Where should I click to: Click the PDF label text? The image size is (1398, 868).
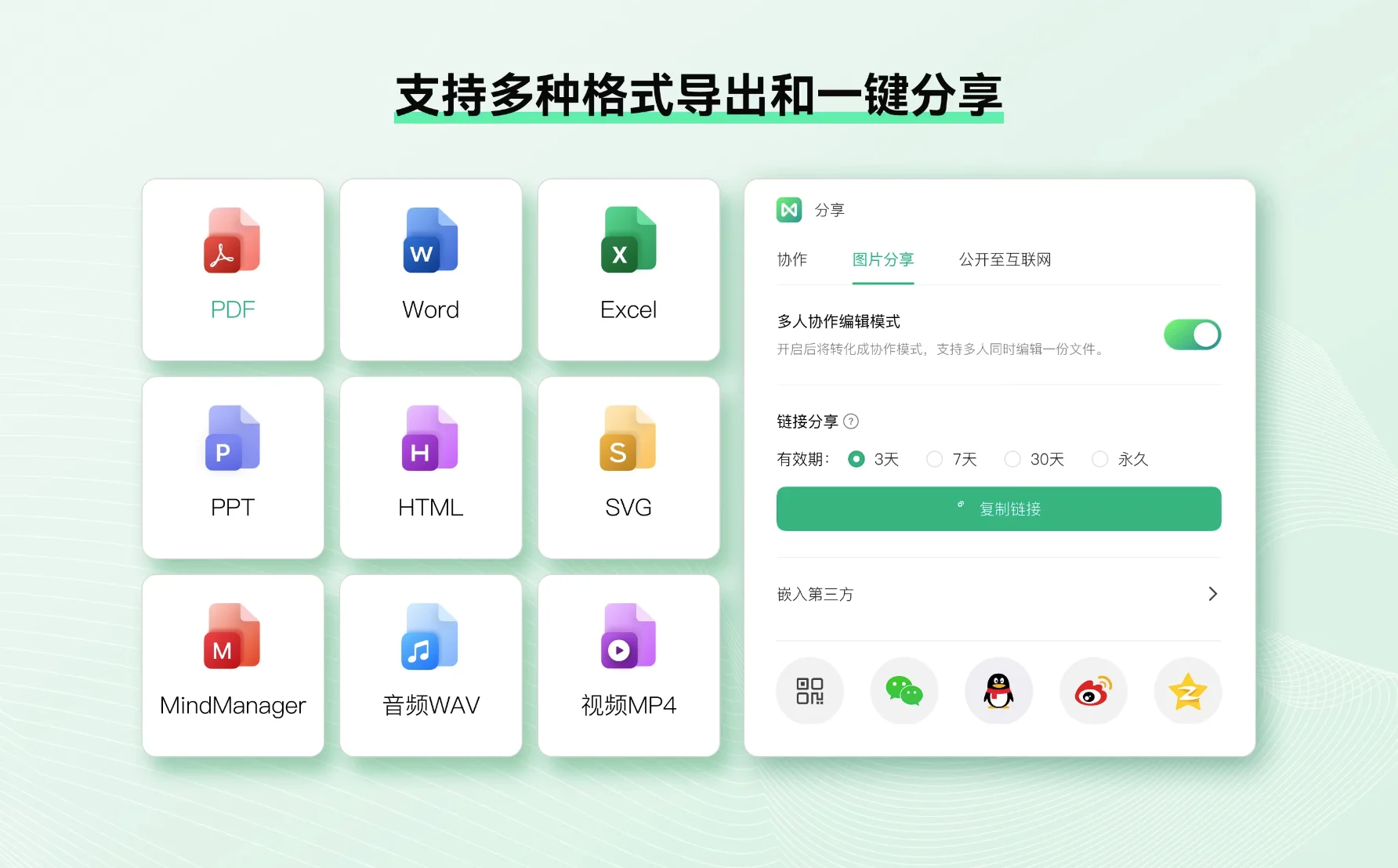pyautogui.click(x=233, y=309)
